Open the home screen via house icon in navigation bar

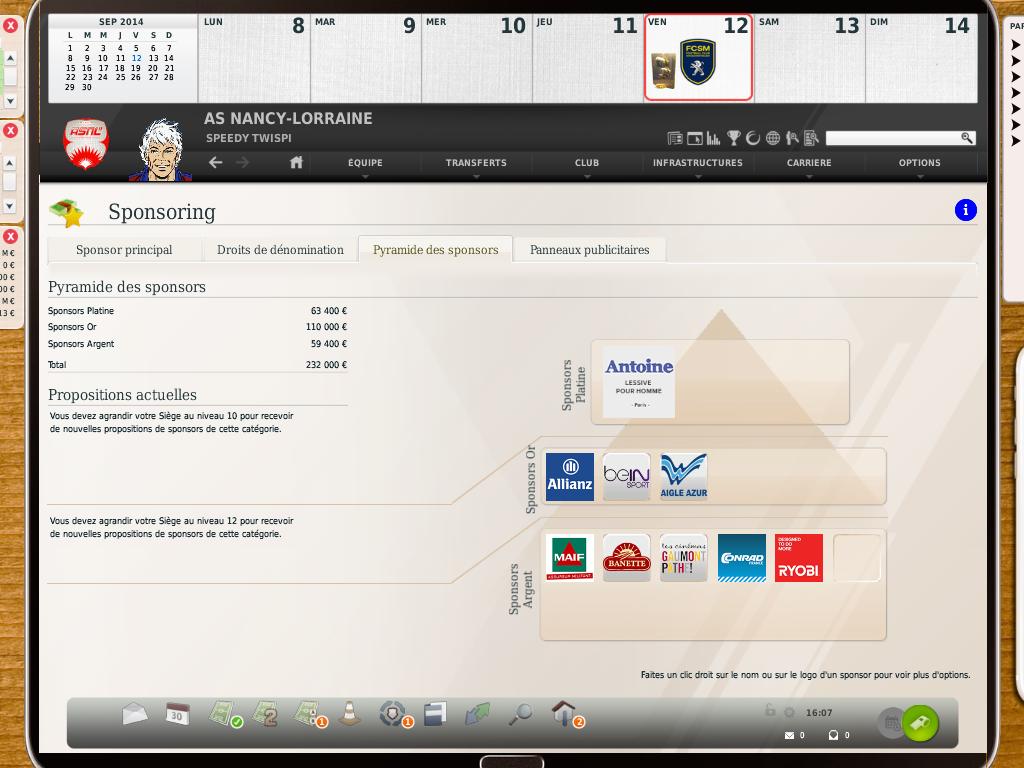[296, 162]
